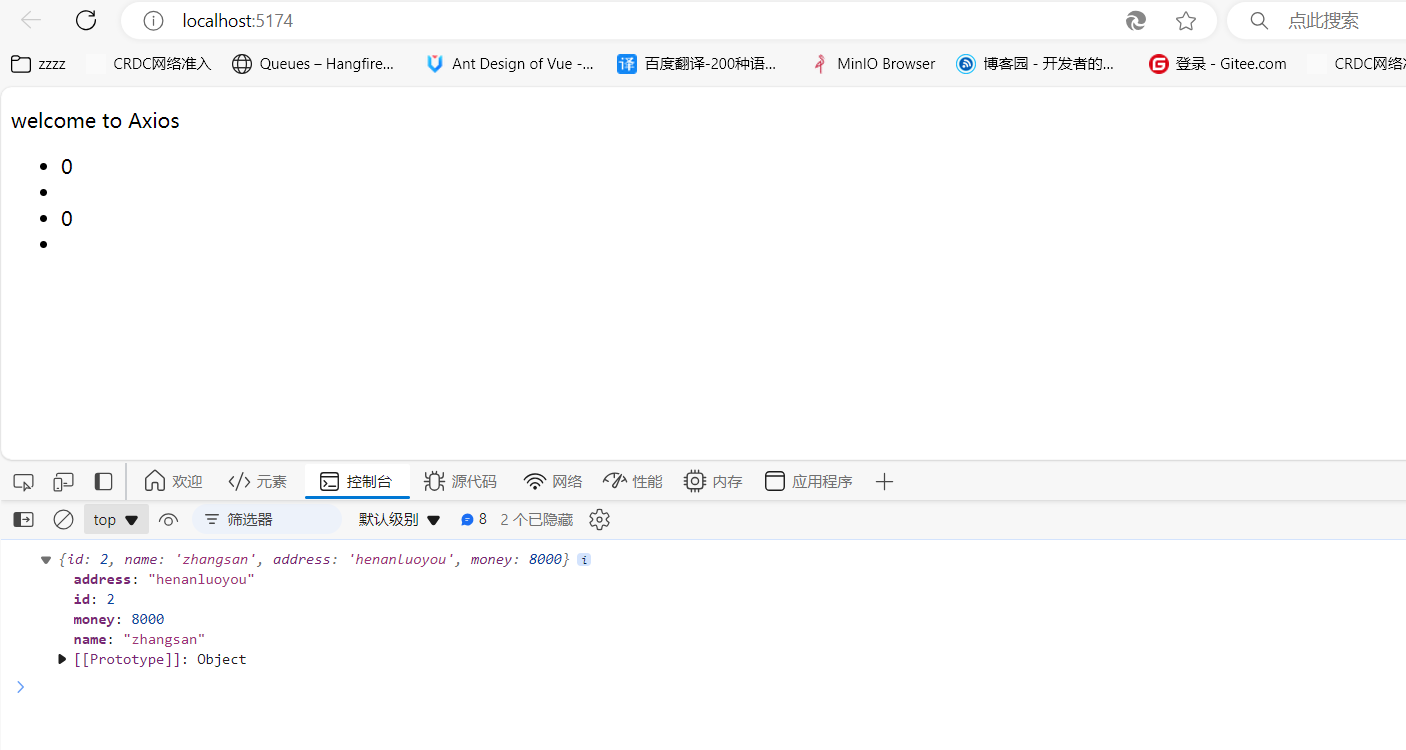Click the search box labeled 点此搜索
The height and width of the screenshot is (750, 1406).
(x=1320, y=21)
